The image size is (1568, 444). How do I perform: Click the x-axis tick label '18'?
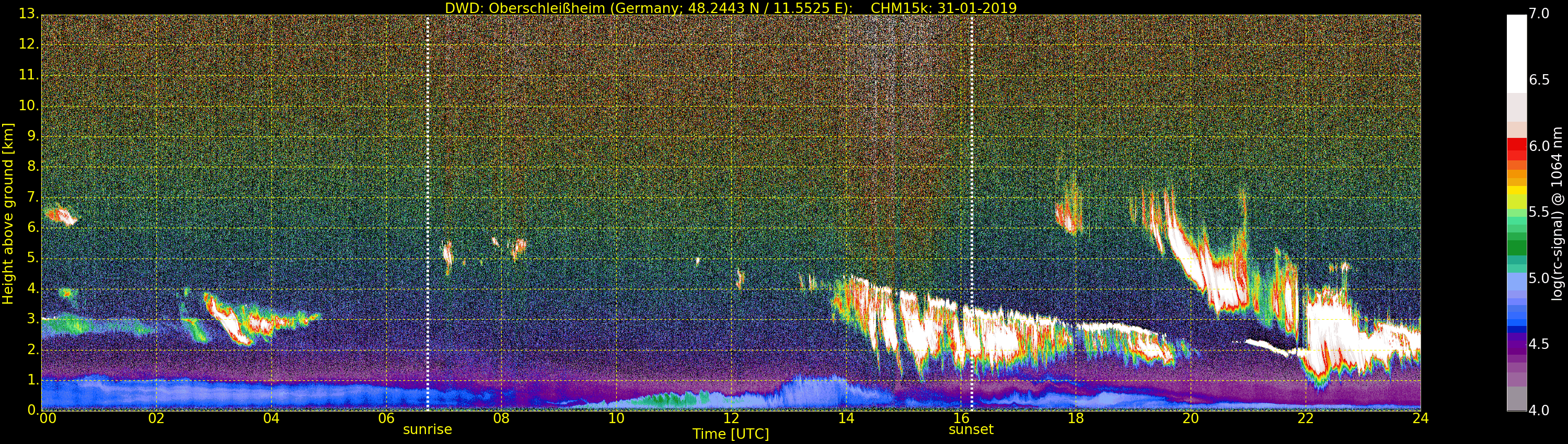coord(1076,418)
